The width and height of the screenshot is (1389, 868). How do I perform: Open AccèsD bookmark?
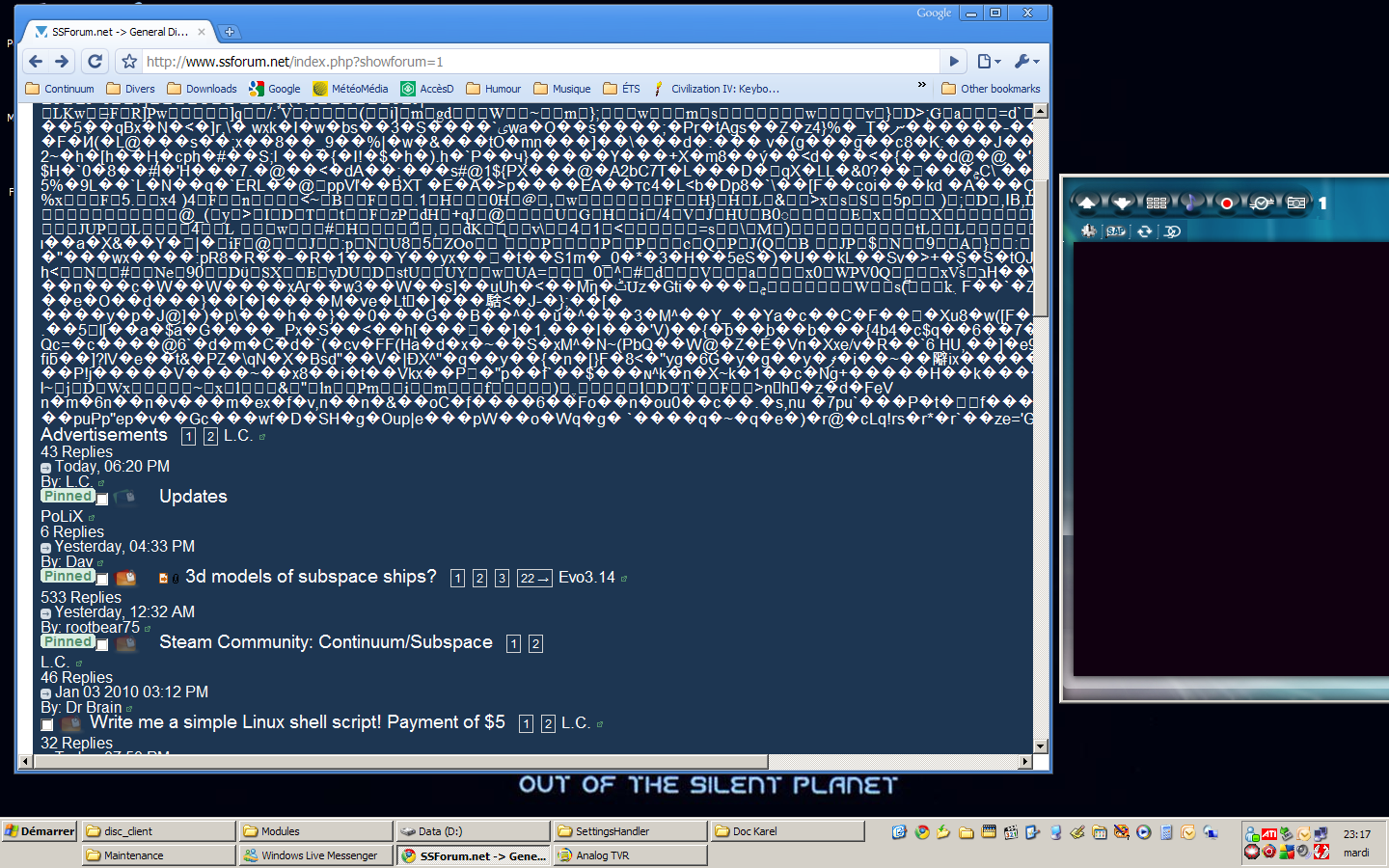click(427, 89)
